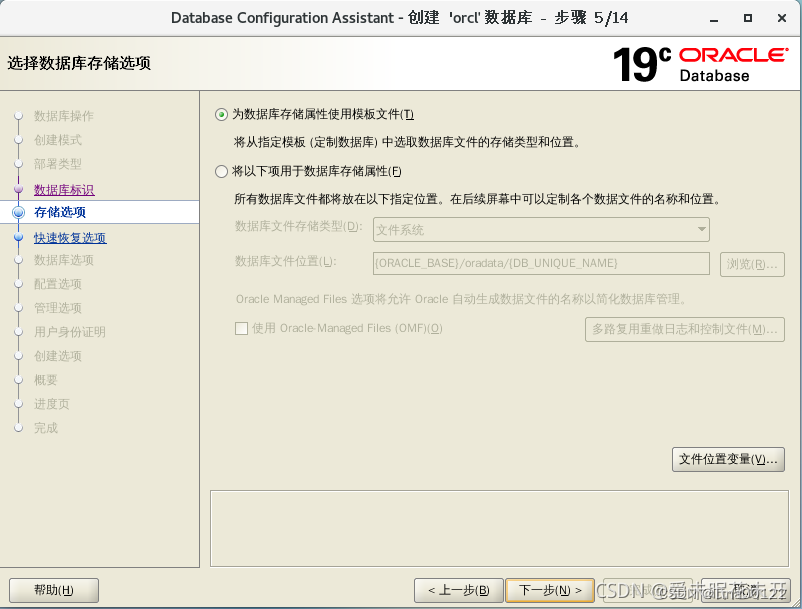802x609 pixels.
Task: Click the '选择数据库存储选项' page heading
Action: pos(79,63)
